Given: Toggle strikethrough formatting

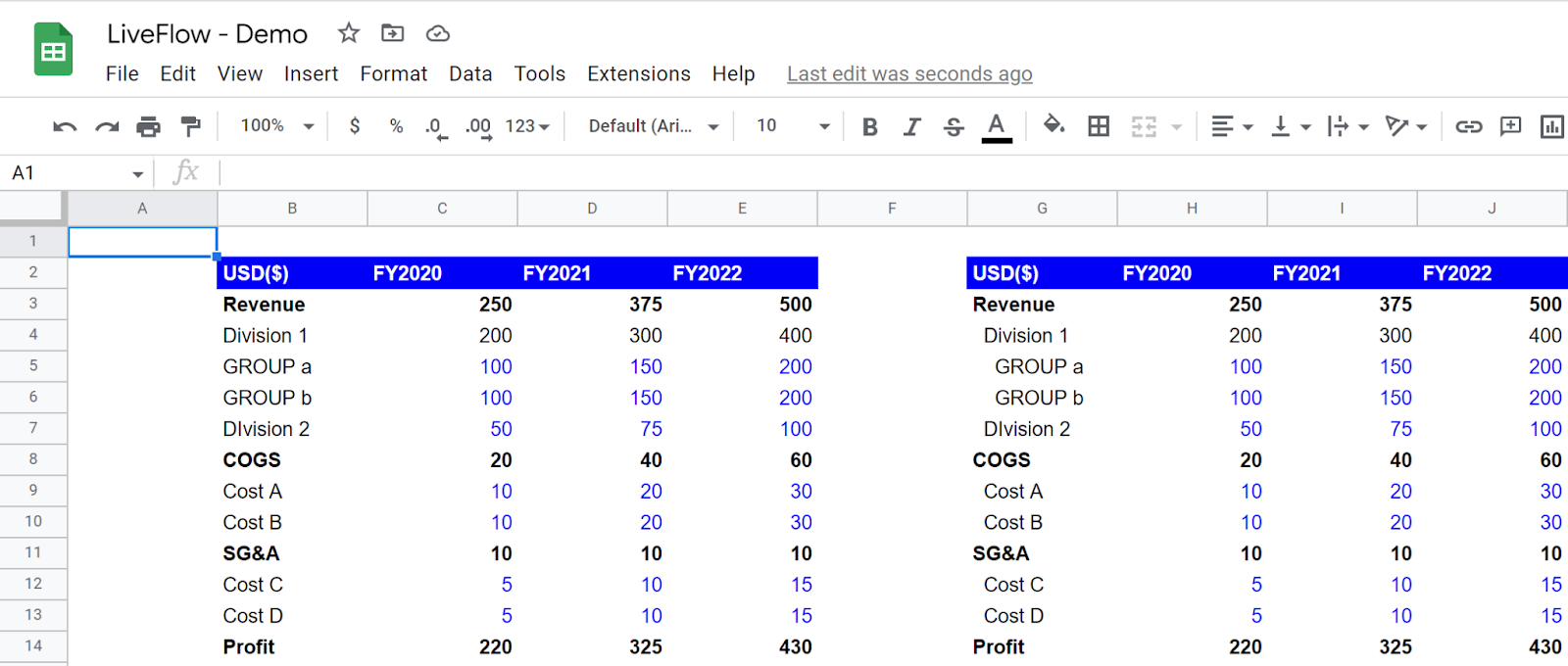Looking at the screenshot, I should tap(954, 126).
